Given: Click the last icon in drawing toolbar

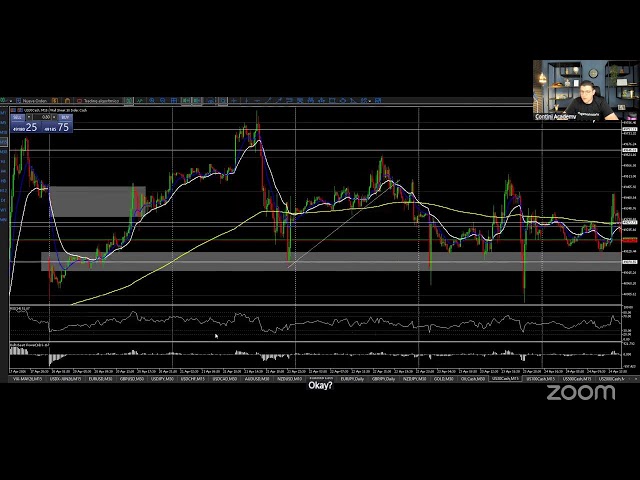Looking at the screenshot, I should [x=378, y=100].
